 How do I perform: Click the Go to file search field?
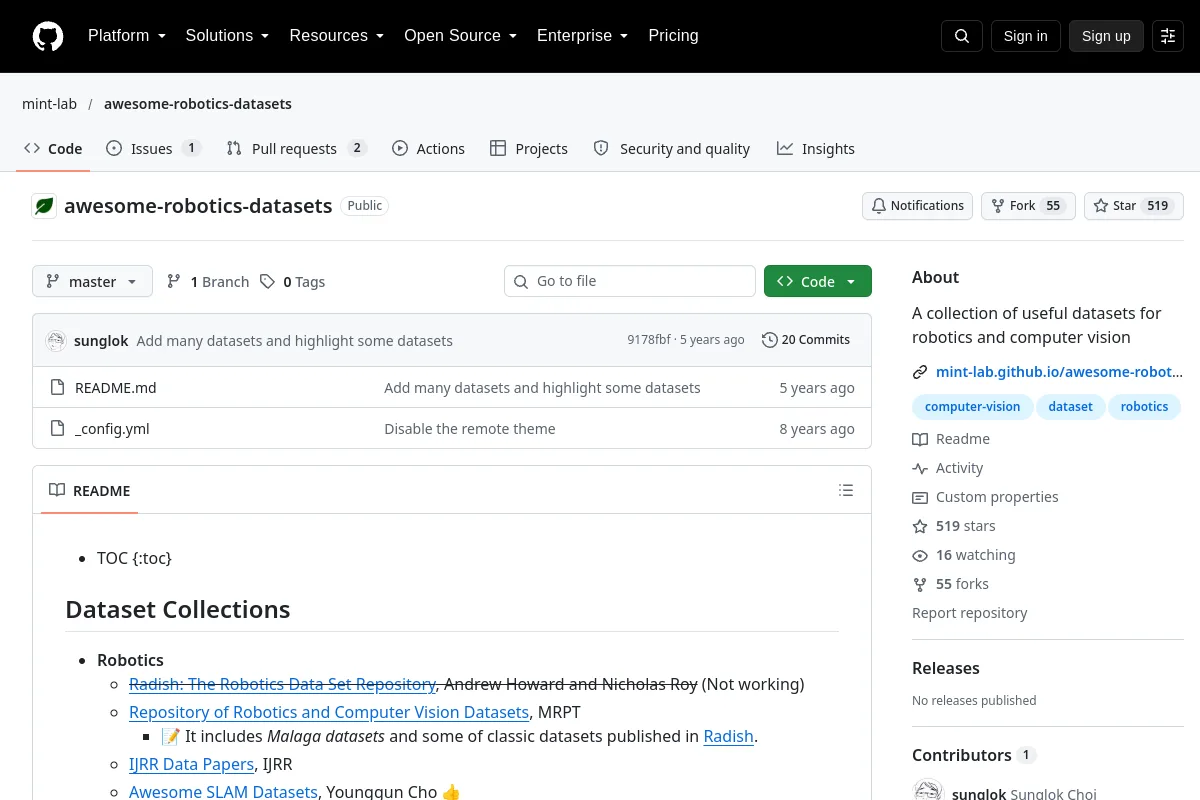pos(630,282)
